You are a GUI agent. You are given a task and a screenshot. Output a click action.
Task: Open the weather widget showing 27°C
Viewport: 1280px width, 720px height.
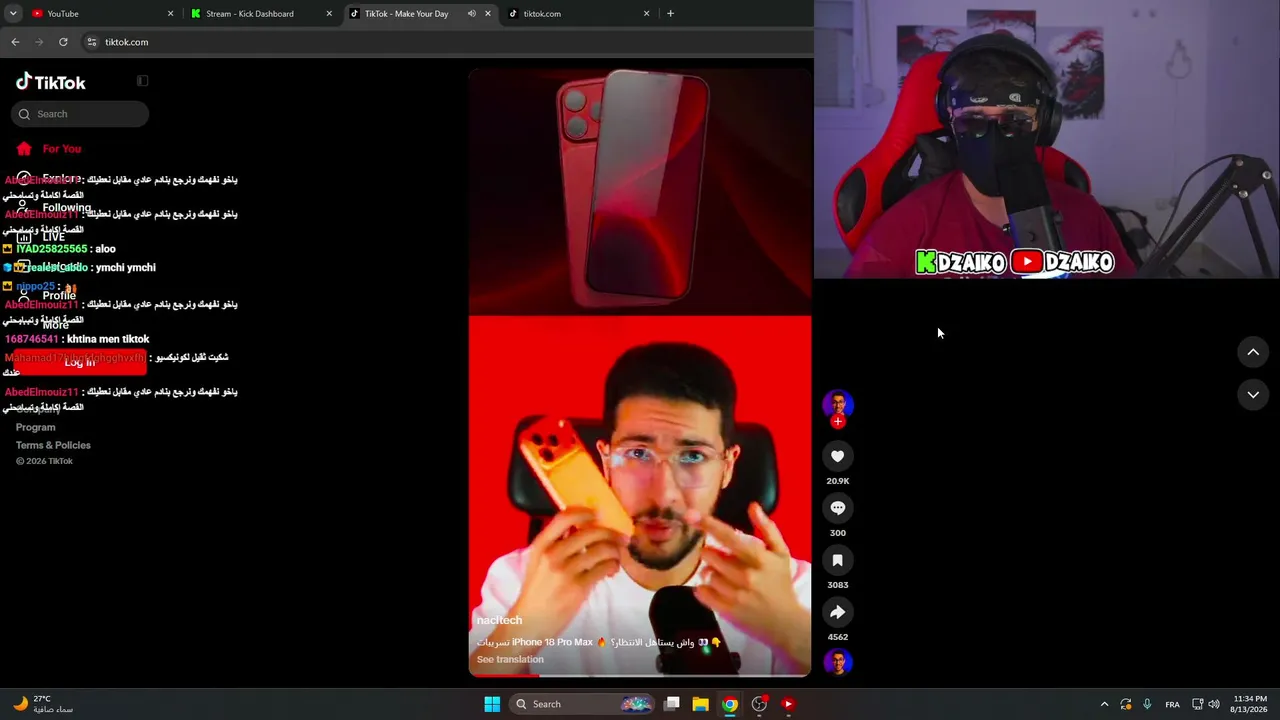[x=44, y=704]
